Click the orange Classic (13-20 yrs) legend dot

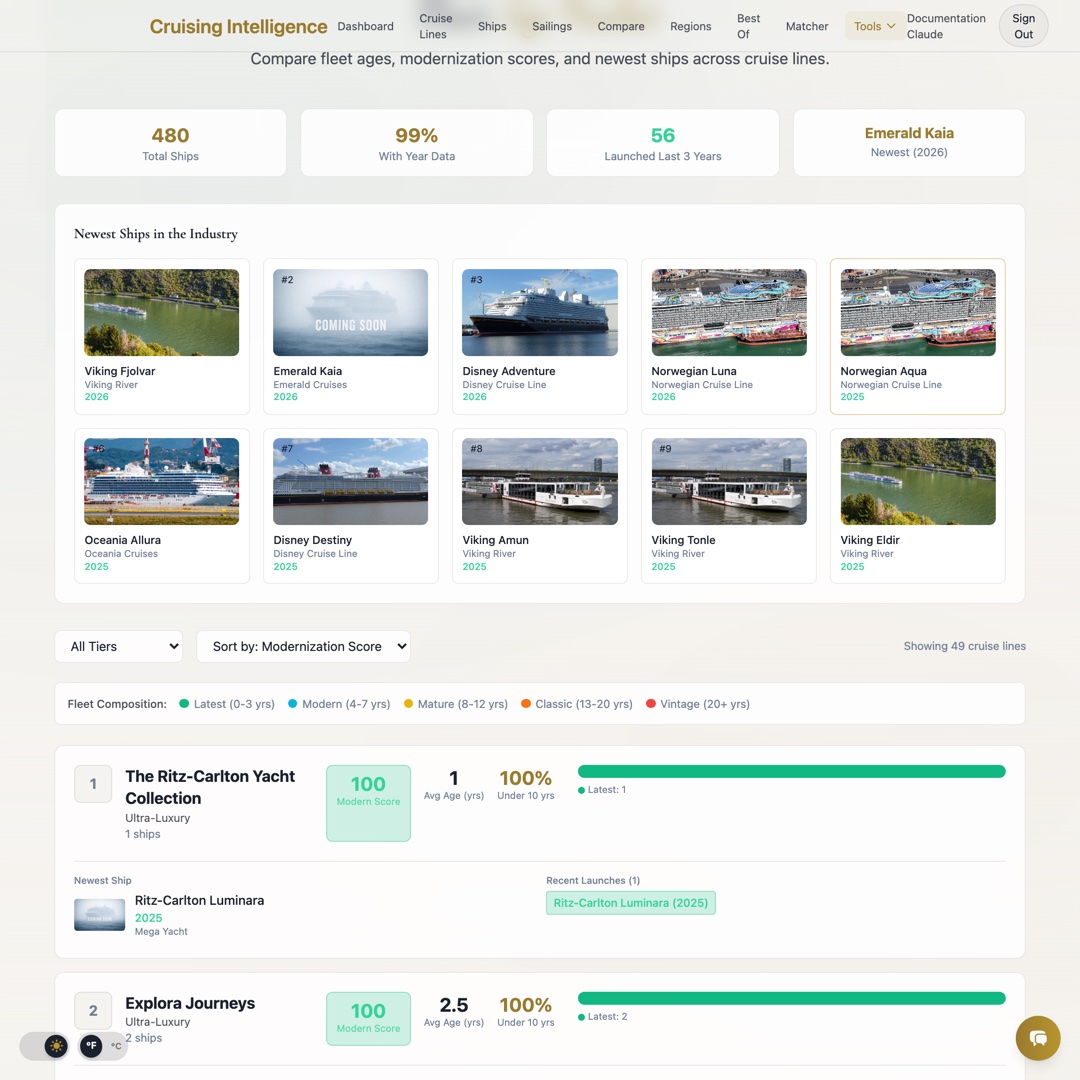click(x=526, y=704)
